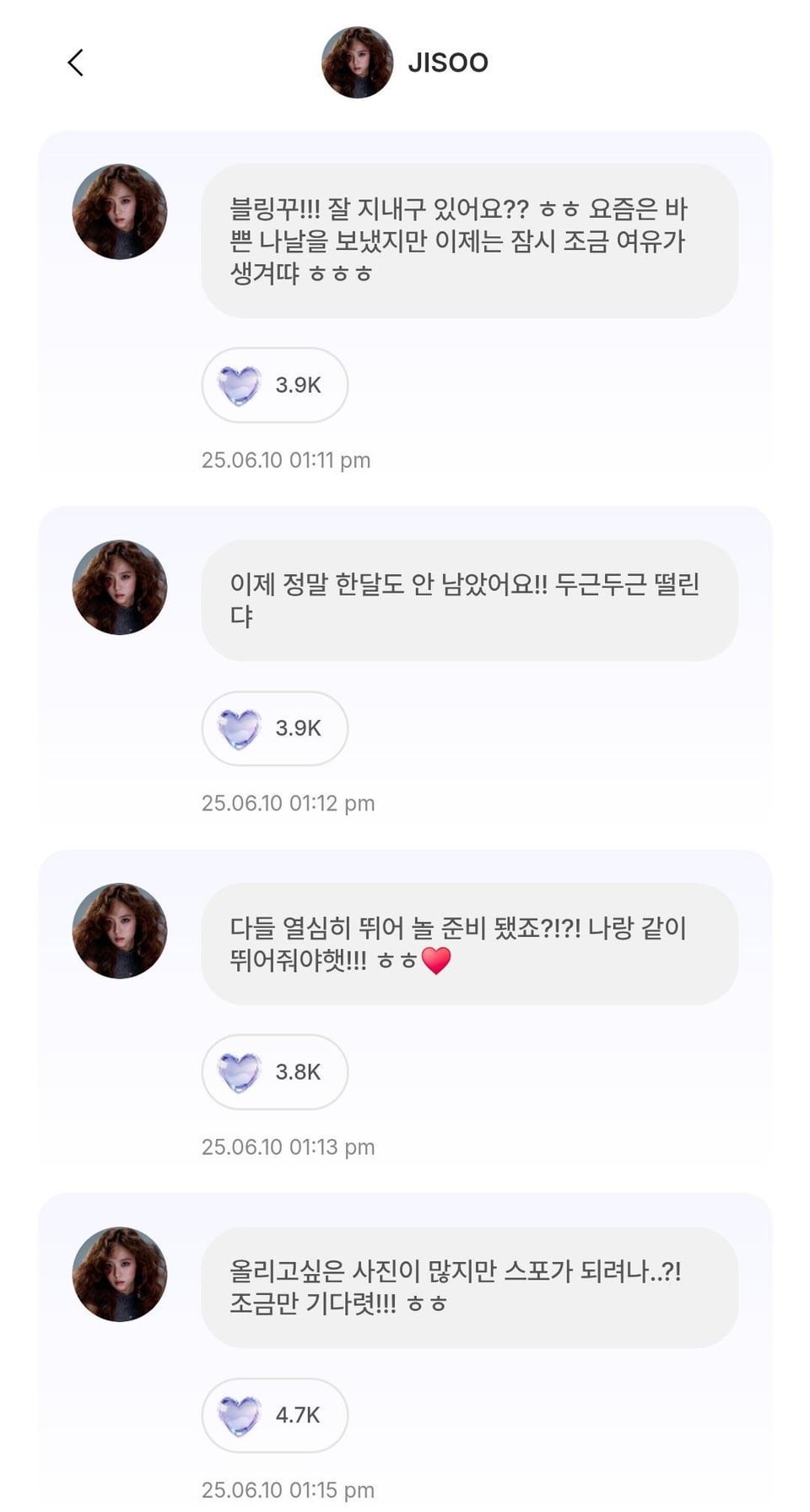The image size is (810, 1512).
Task: Click the timestamp 25.06.10 01:11 pm
Action: 286,460
